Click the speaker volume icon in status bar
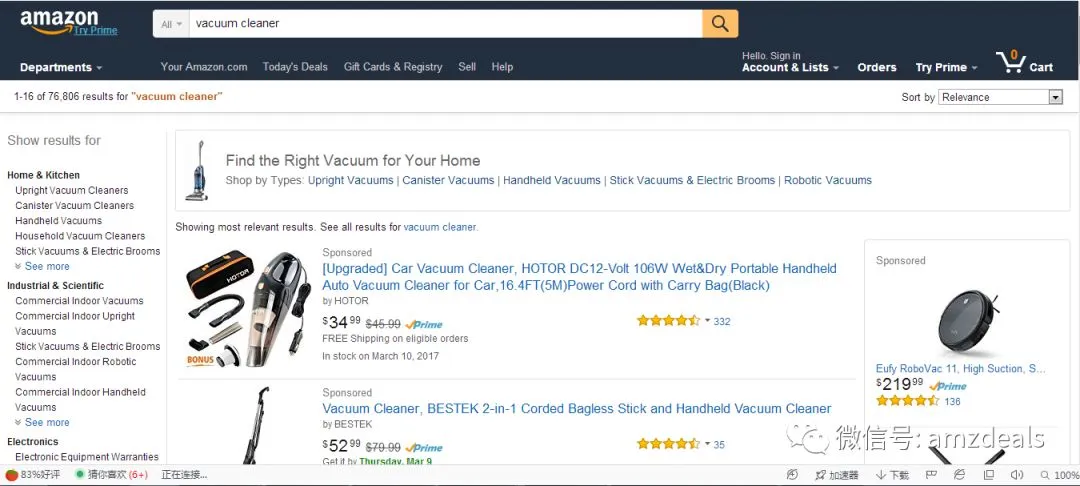This screenshot has height=486, width=1080. 1017,475
